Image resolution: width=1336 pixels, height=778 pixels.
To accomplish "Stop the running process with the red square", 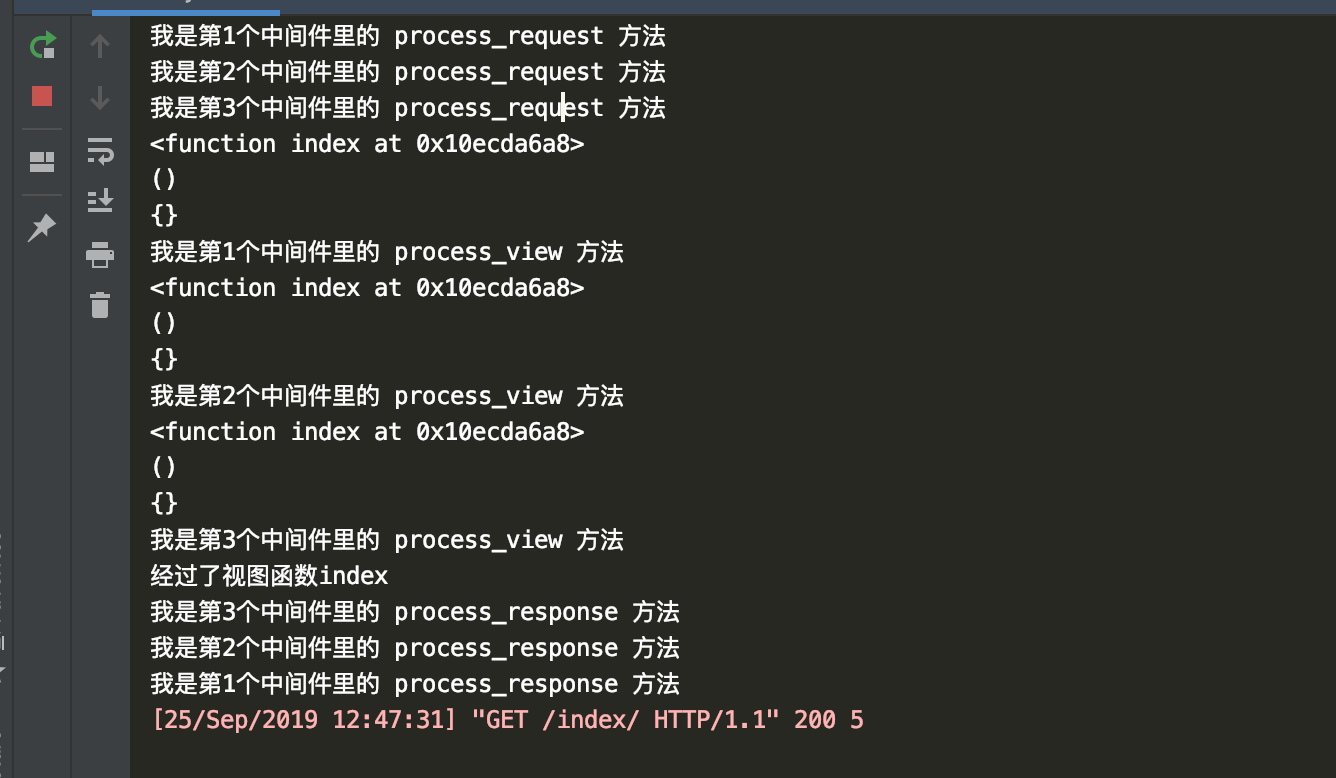I will click(x=42, y=96).
